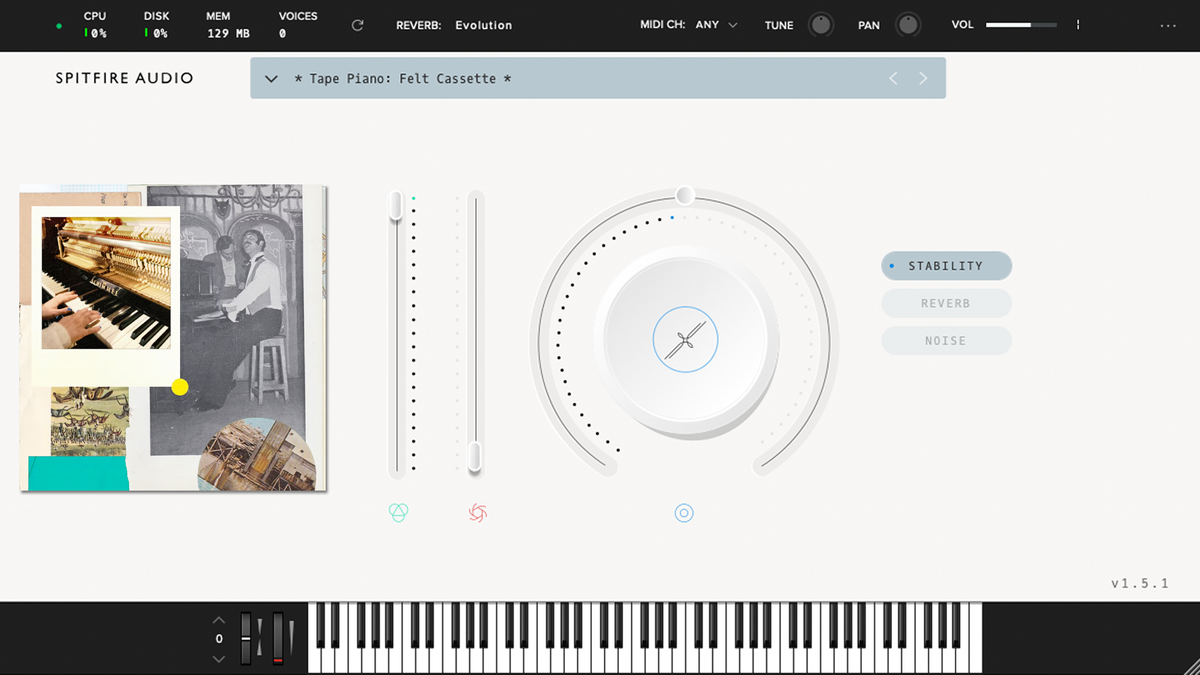Image resolution: width=1200 pixels, height=675 pixels.
Task: Click the blue circular icon under the main knob
Action: [x=684, y=513]
